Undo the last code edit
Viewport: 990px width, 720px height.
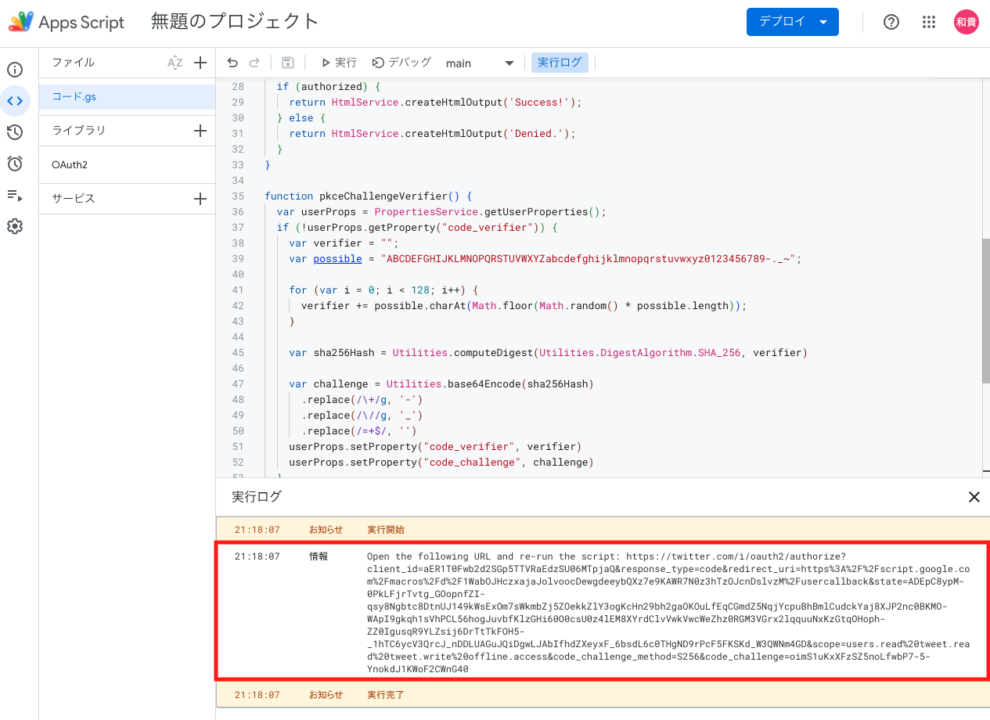click(231, 62)
